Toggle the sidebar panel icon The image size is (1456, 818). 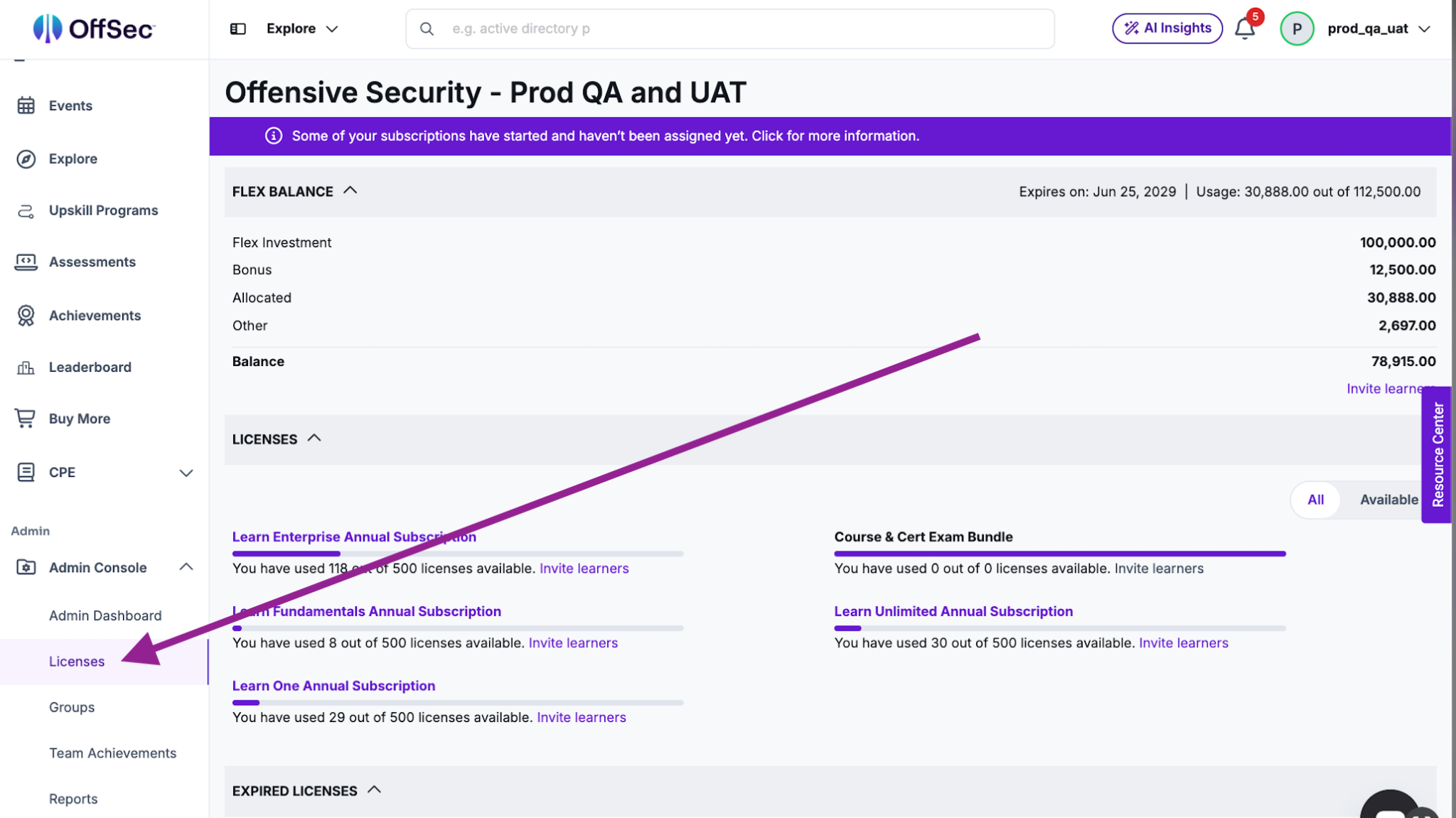coord(238,28)
